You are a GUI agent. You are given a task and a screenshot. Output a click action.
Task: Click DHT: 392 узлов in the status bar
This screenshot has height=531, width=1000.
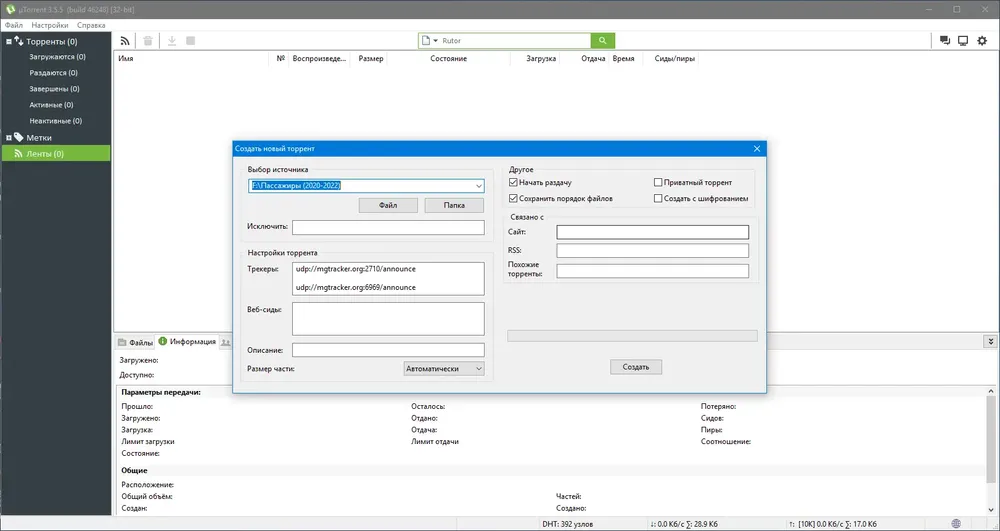pyautogui.click(x=568, y=524)
